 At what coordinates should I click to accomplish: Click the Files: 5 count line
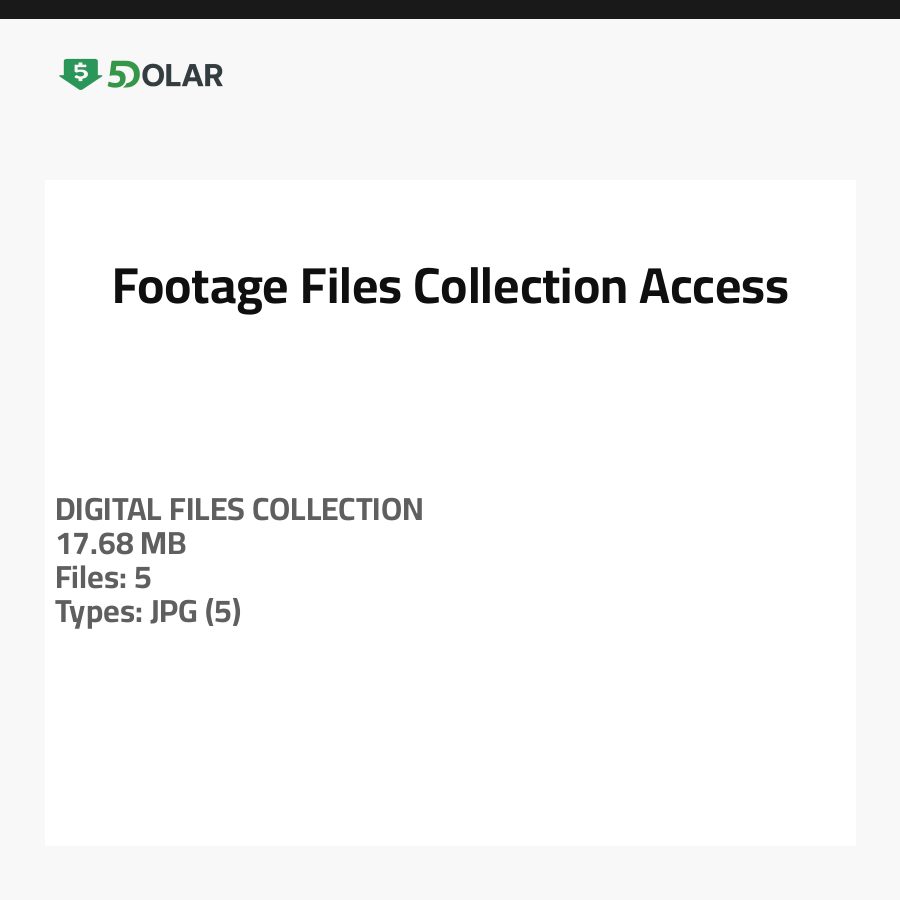point(103,578)
